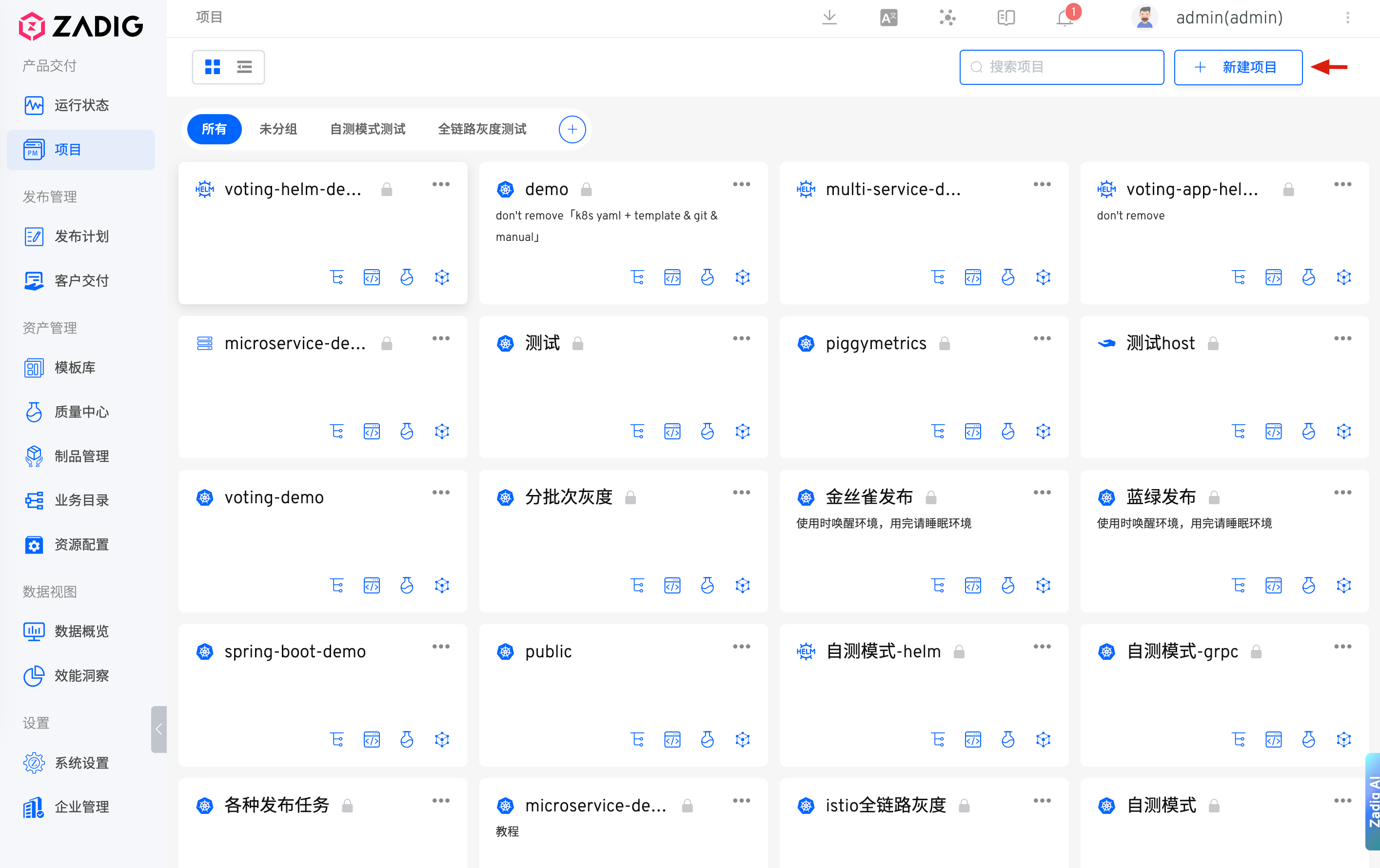The image size is (1380, 868).
Task: Collapse the sidebar with arrow handle
Action: point(159,729)
